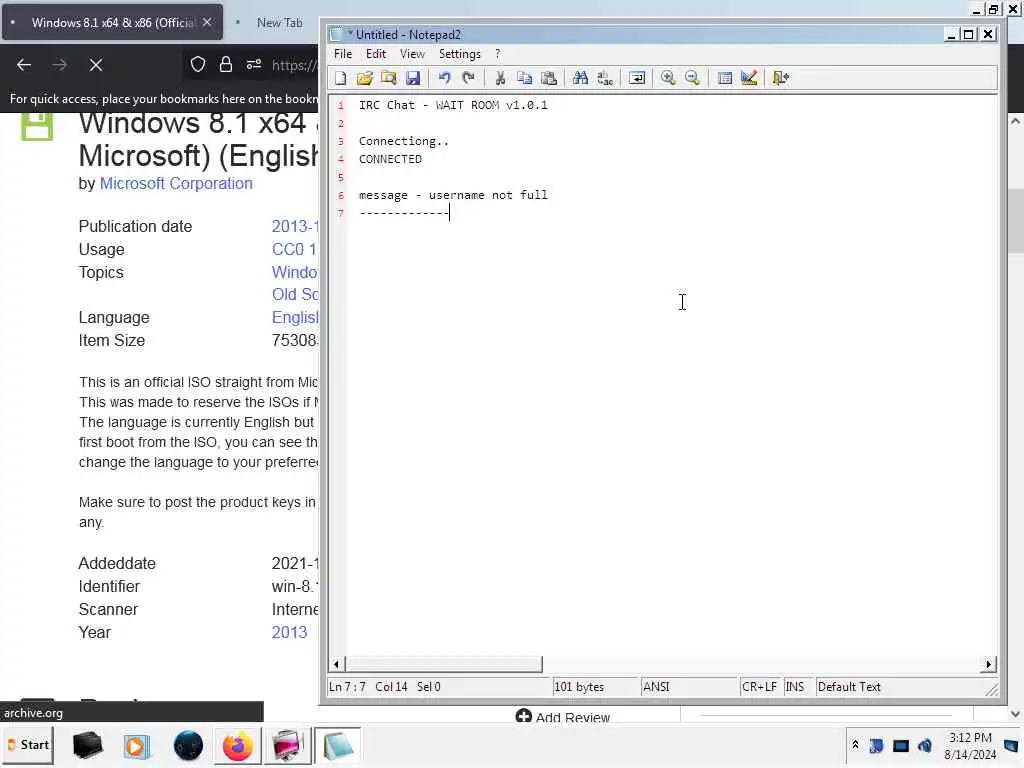Undo the last edit in Notepad2
The height and width of the screenshot is (768, 1024).
[x=444, y=78]
